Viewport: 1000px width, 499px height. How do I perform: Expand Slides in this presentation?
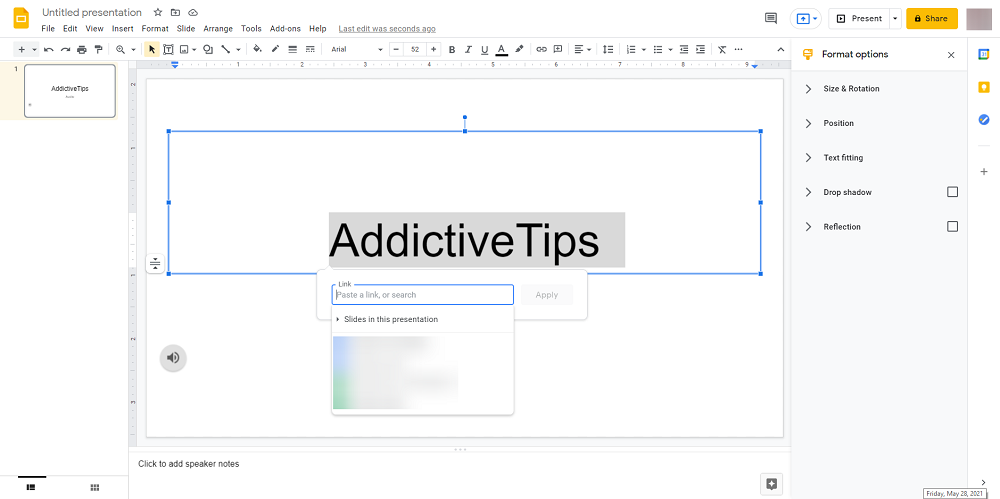coord(390,320)
